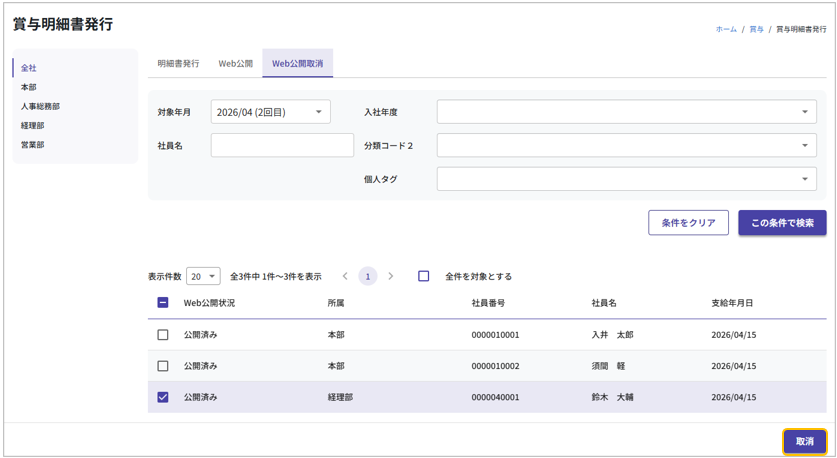
Task: Click the この条件で検索 button
Action: point(782,222)
